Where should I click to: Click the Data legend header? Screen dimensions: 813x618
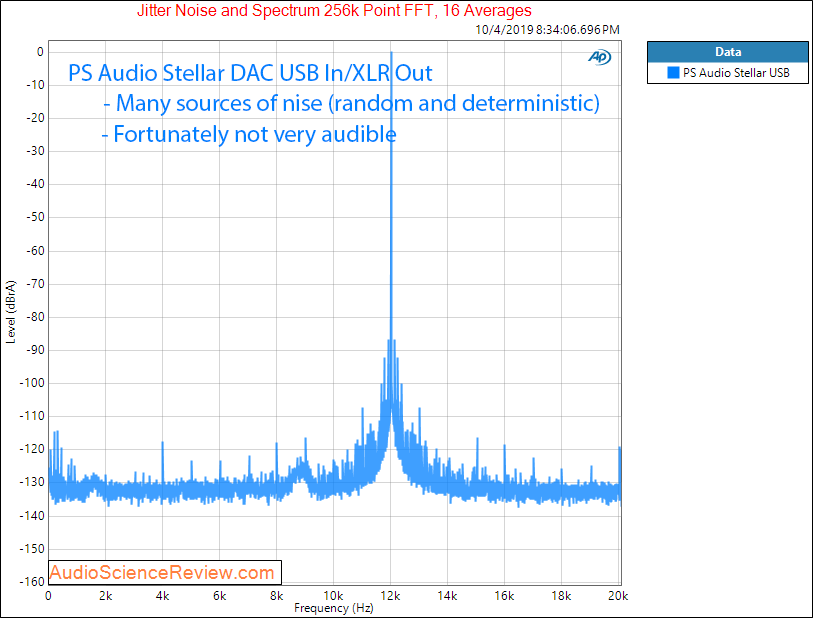tap(728, 52)
